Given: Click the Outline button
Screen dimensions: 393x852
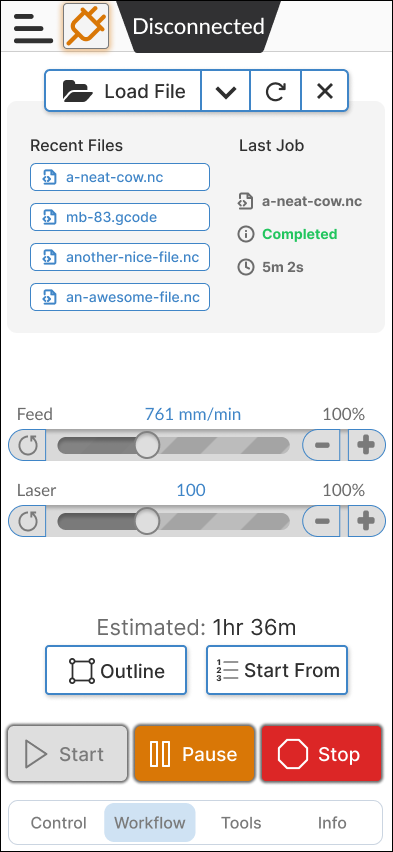Looking at the screenshot, I should [x=116, y=670].
